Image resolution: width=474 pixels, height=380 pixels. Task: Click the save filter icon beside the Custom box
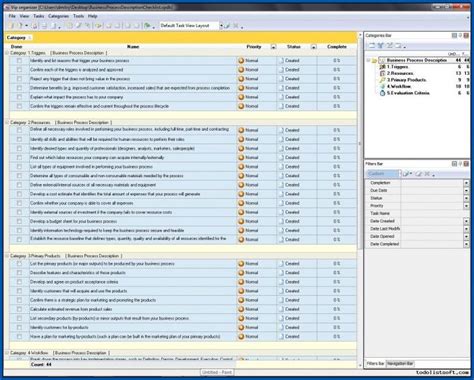tap(406, 174)
